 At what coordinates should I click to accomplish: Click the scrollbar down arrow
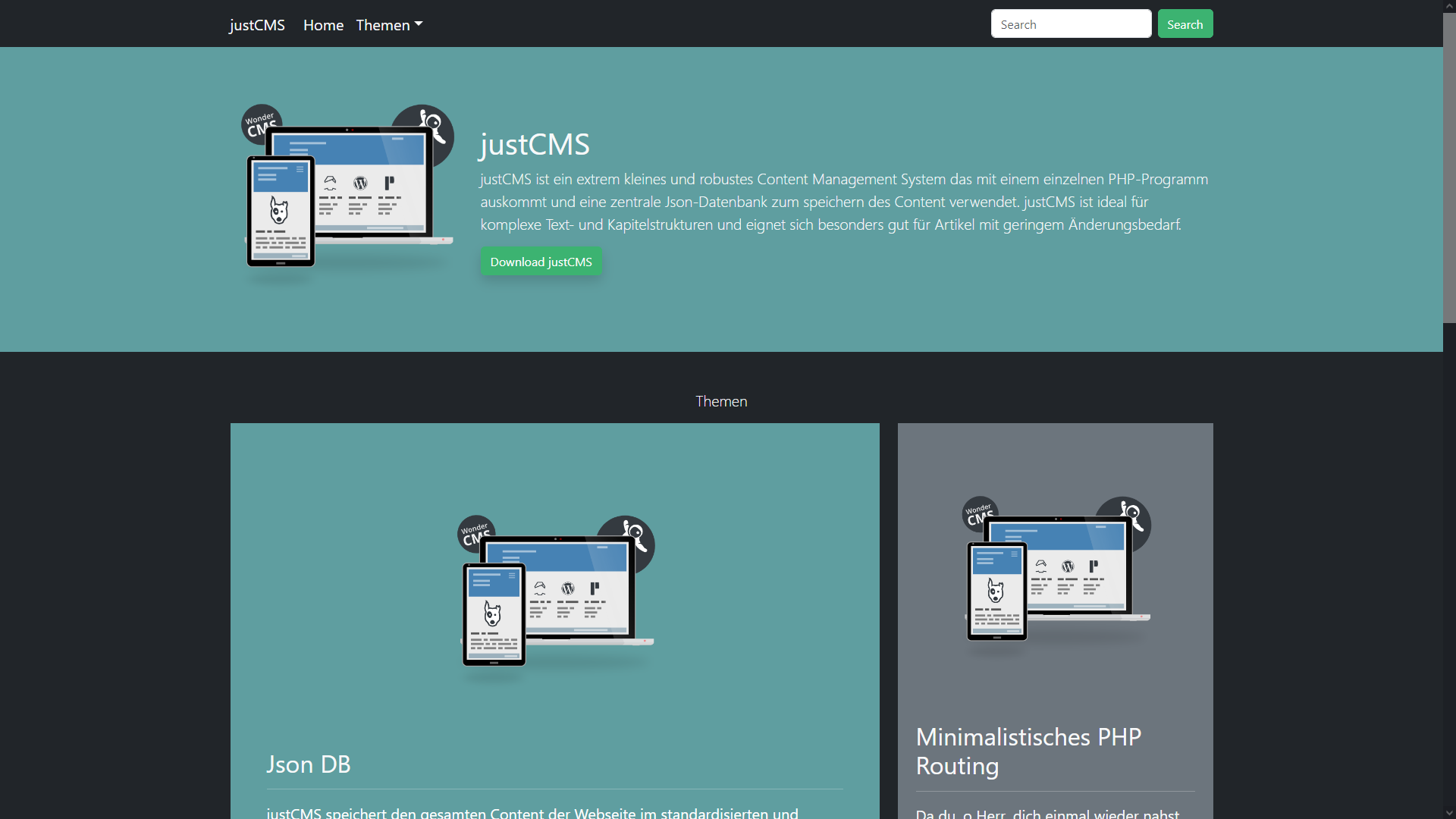click(x=1449, y=813)
